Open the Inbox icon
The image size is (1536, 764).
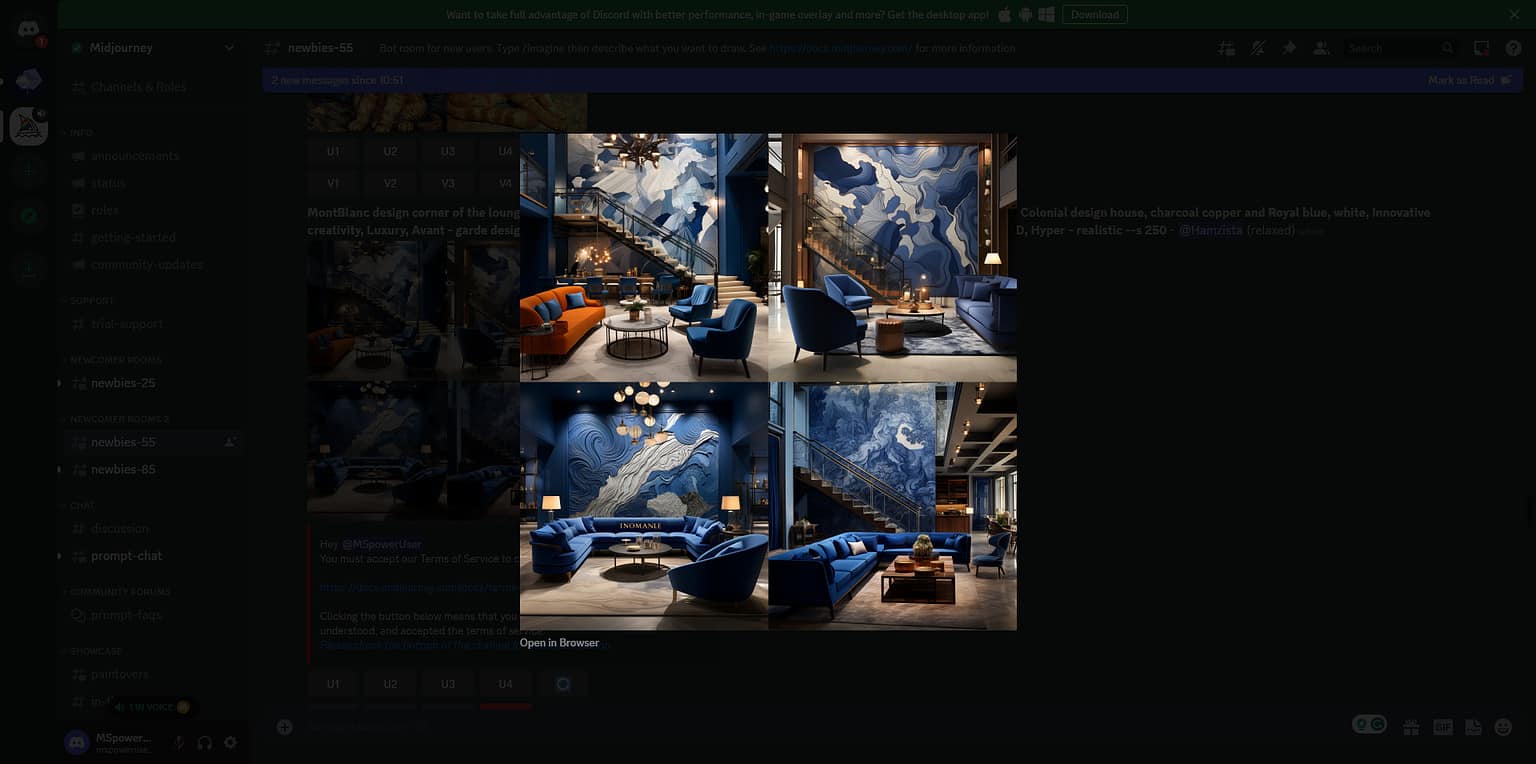coord(1481,47)
